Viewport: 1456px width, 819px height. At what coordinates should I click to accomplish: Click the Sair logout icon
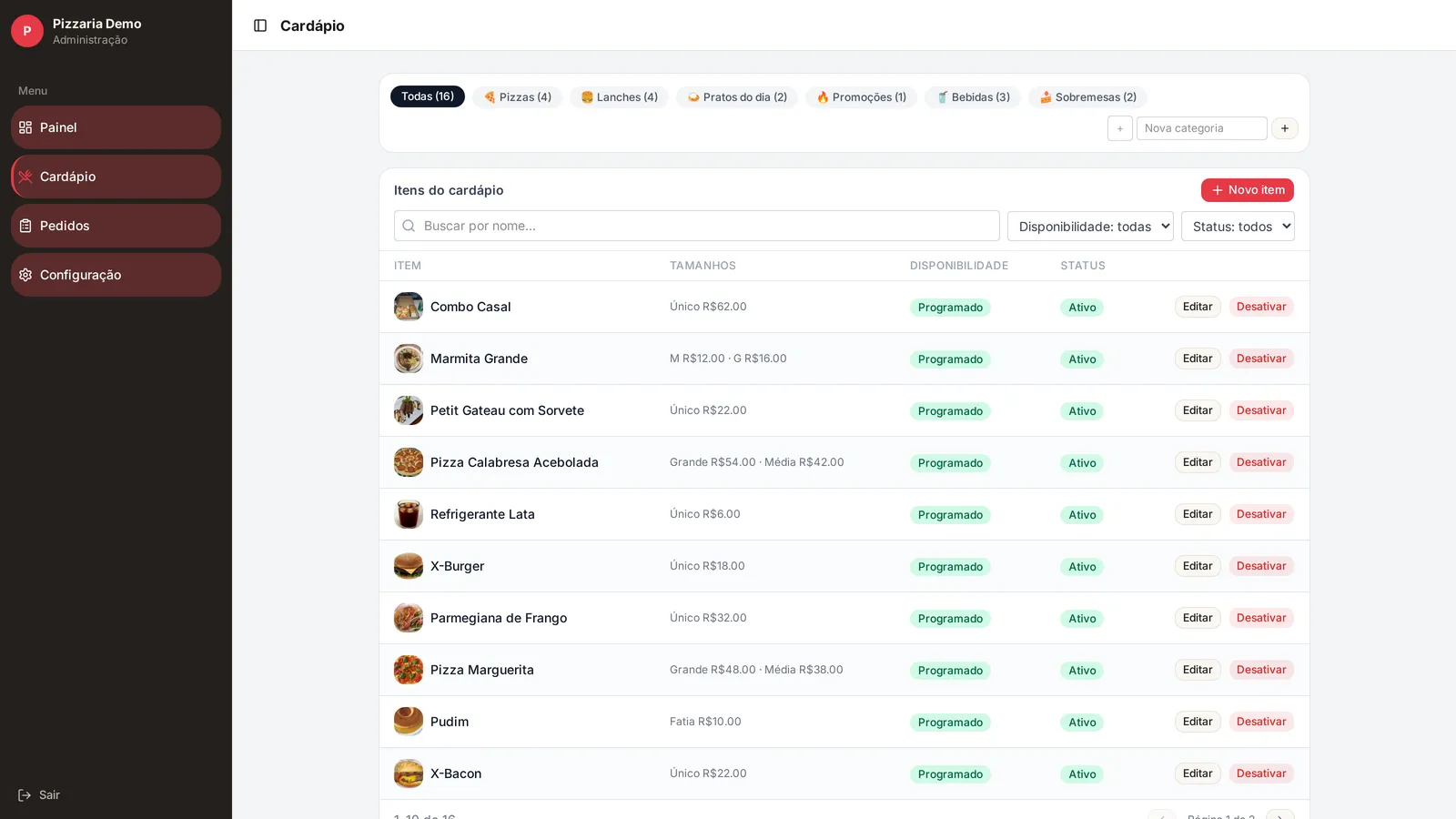(25, 795)
